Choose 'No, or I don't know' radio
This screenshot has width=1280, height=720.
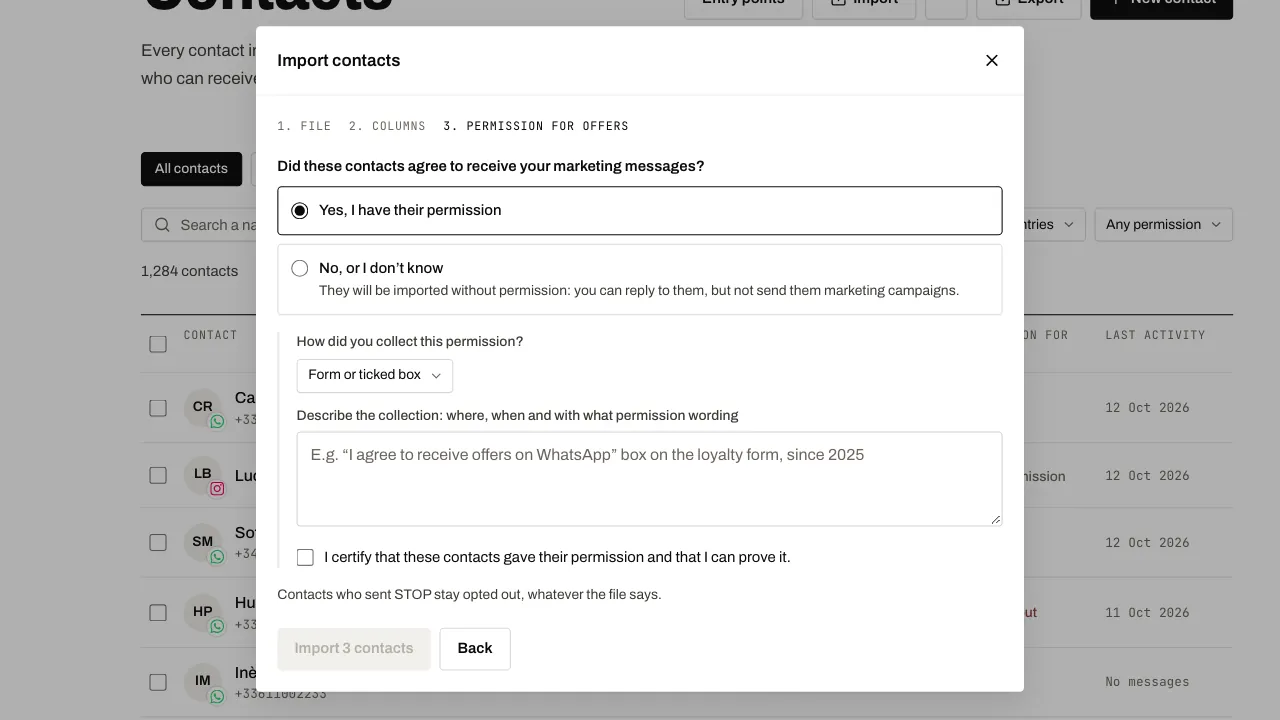(x=300, y=268)
